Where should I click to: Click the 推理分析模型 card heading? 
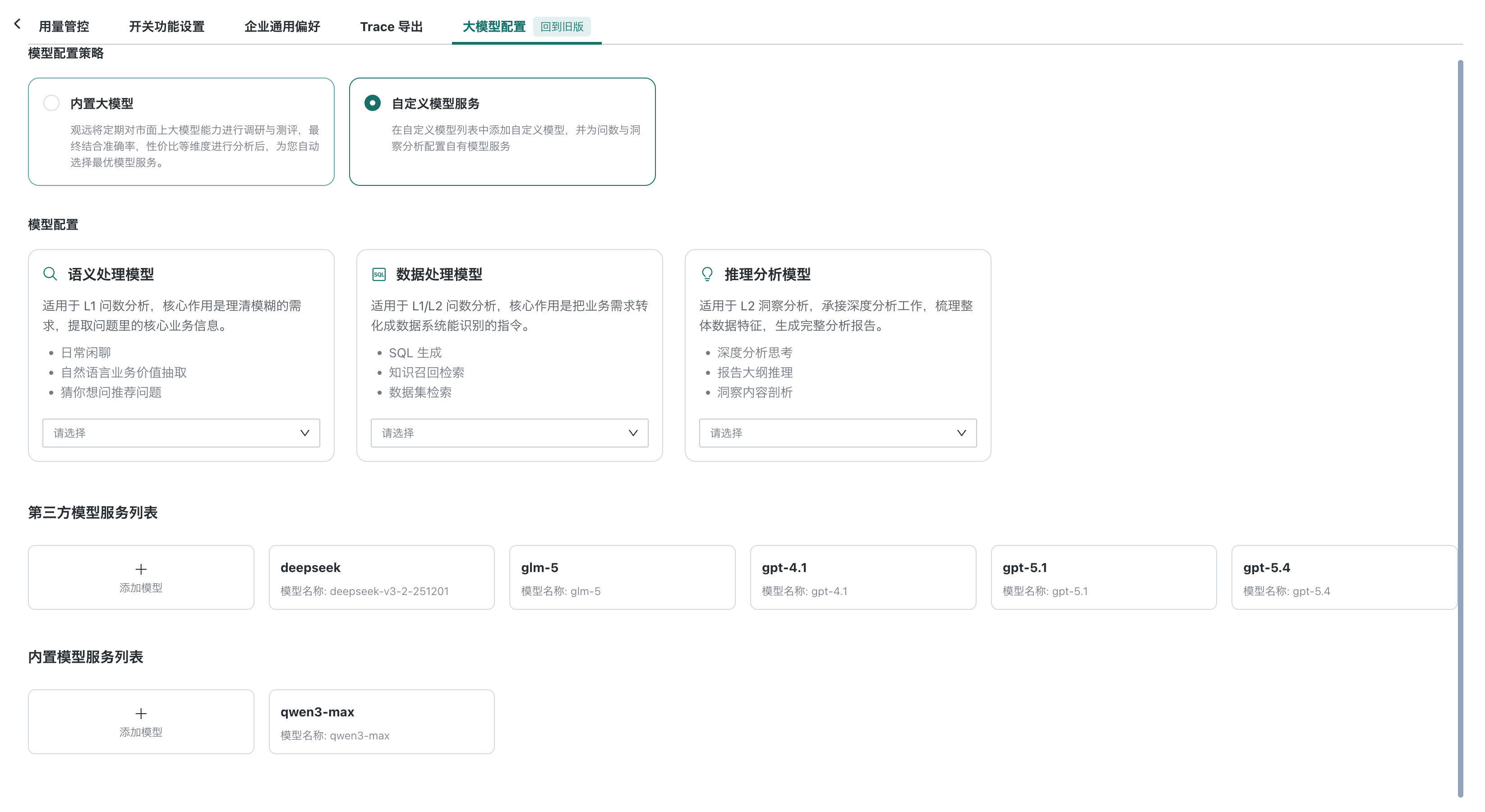click(767, 274)
